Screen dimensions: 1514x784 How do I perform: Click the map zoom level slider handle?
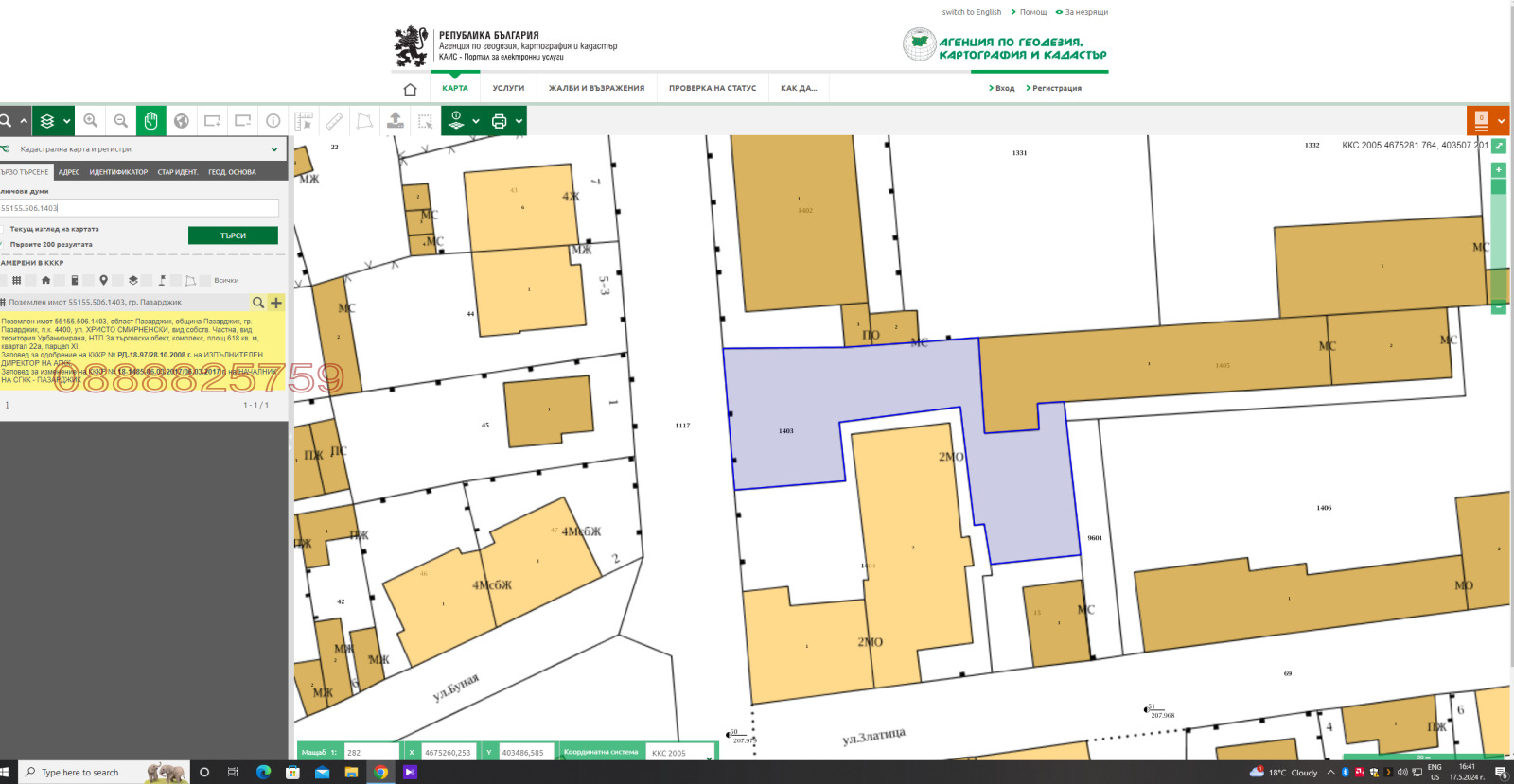(1499, 187)
